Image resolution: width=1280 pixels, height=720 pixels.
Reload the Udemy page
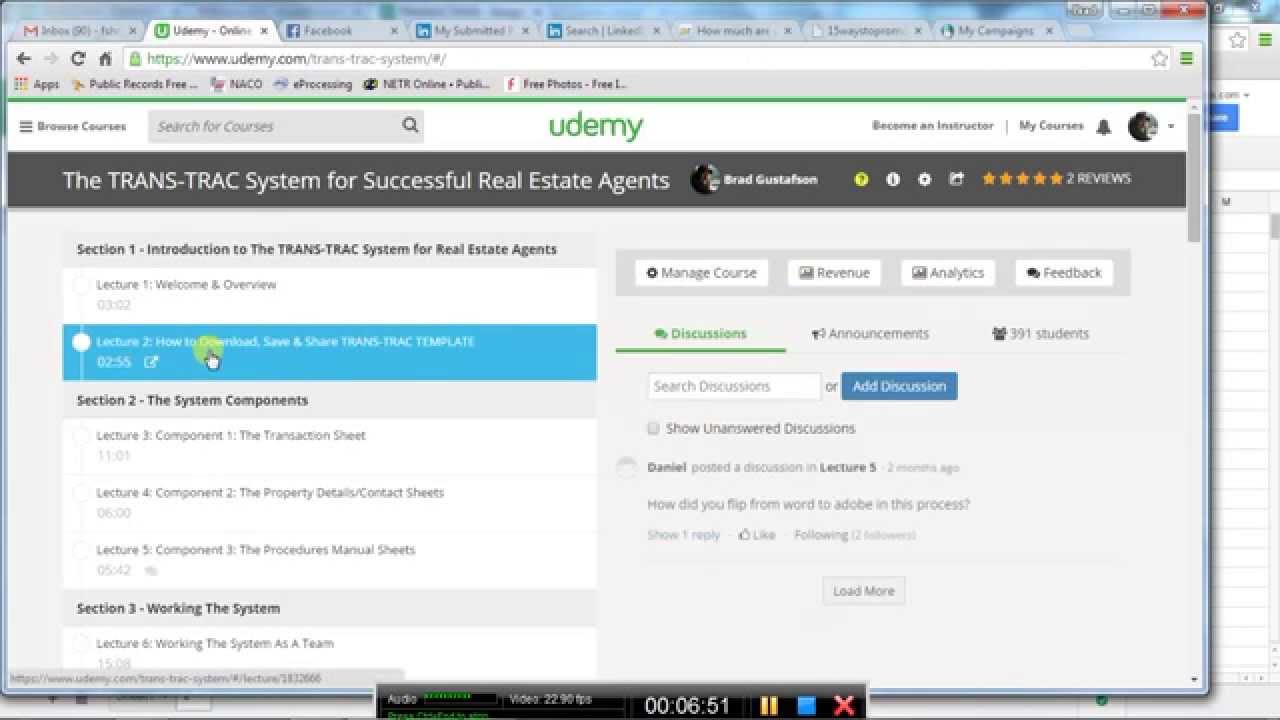click(x=78, y=59)
